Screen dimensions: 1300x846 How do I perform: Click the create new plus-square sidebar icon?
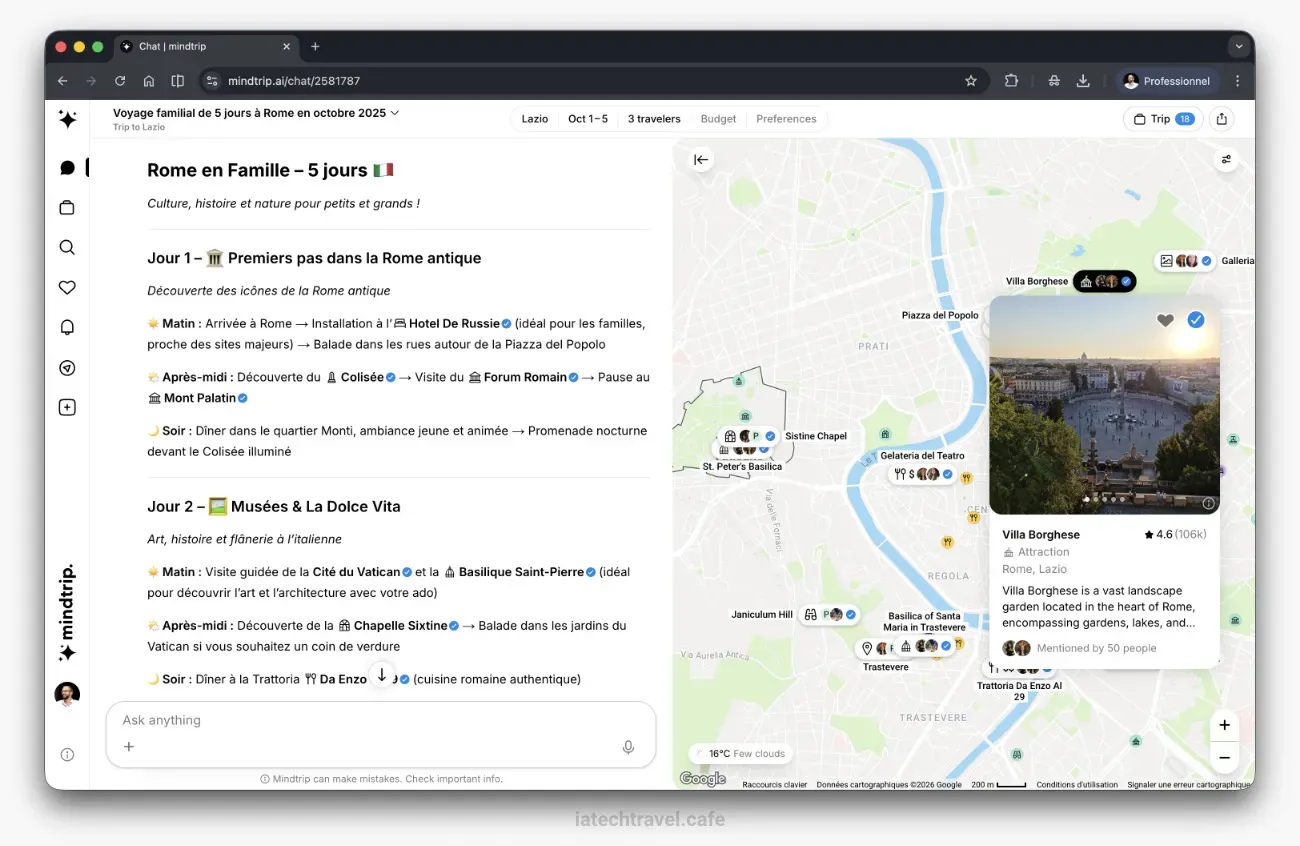(x=67, y=408)
